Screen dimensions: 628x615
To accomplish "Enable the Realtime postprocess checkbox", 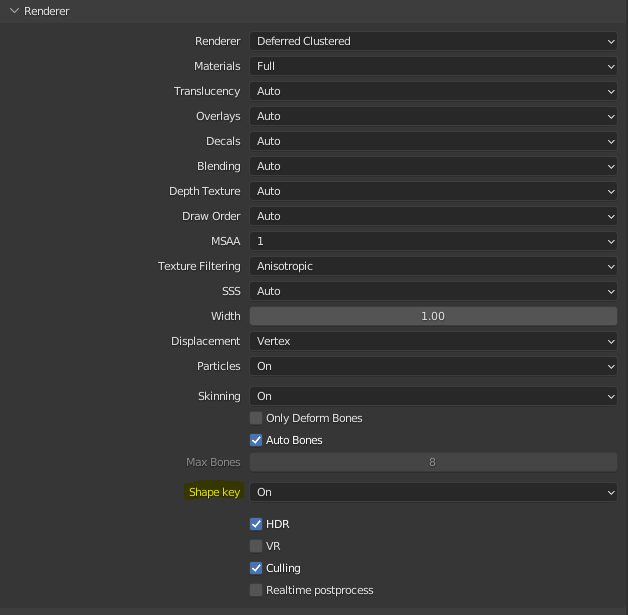I will [x=256, y=590].
